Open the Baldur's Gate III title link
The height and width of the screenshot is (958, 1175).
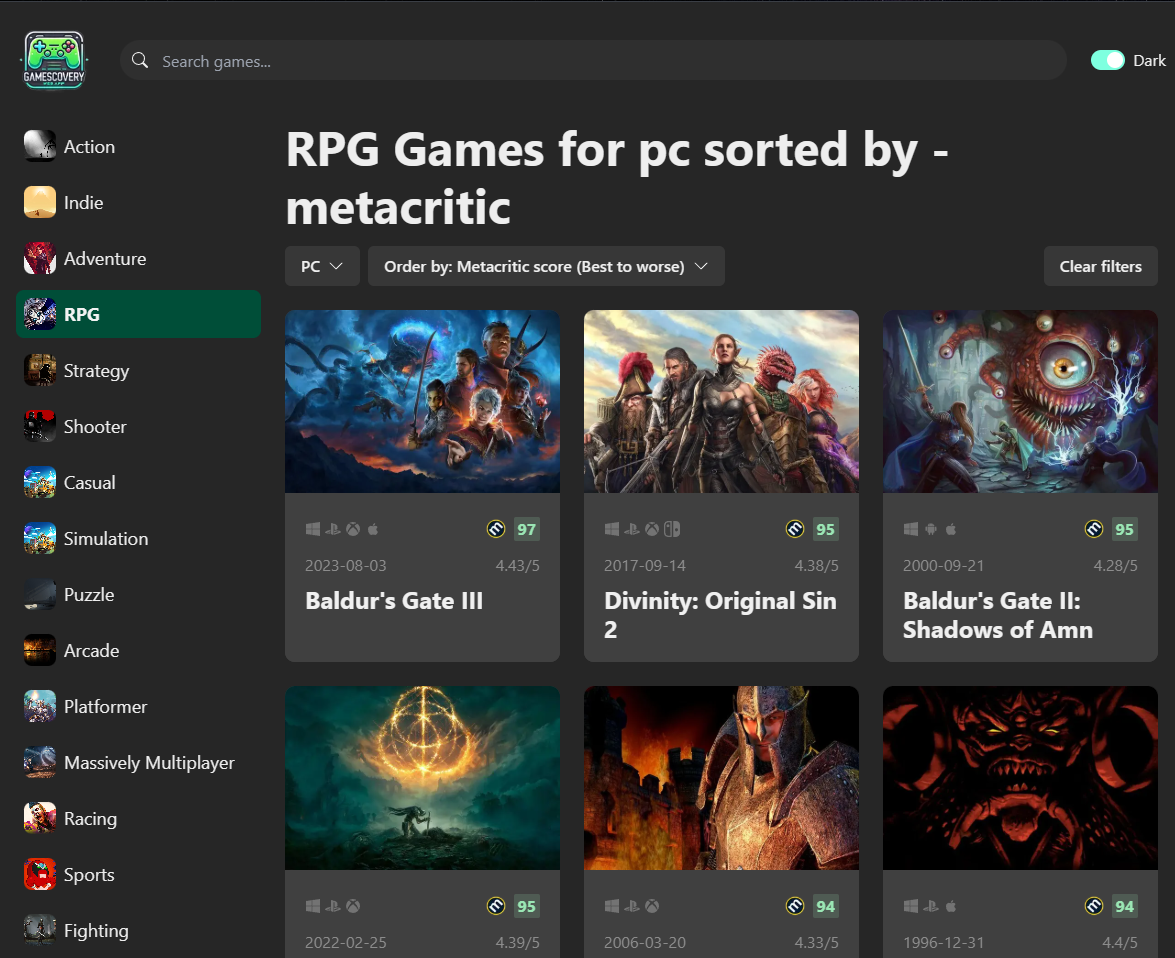tap(394, 601)
